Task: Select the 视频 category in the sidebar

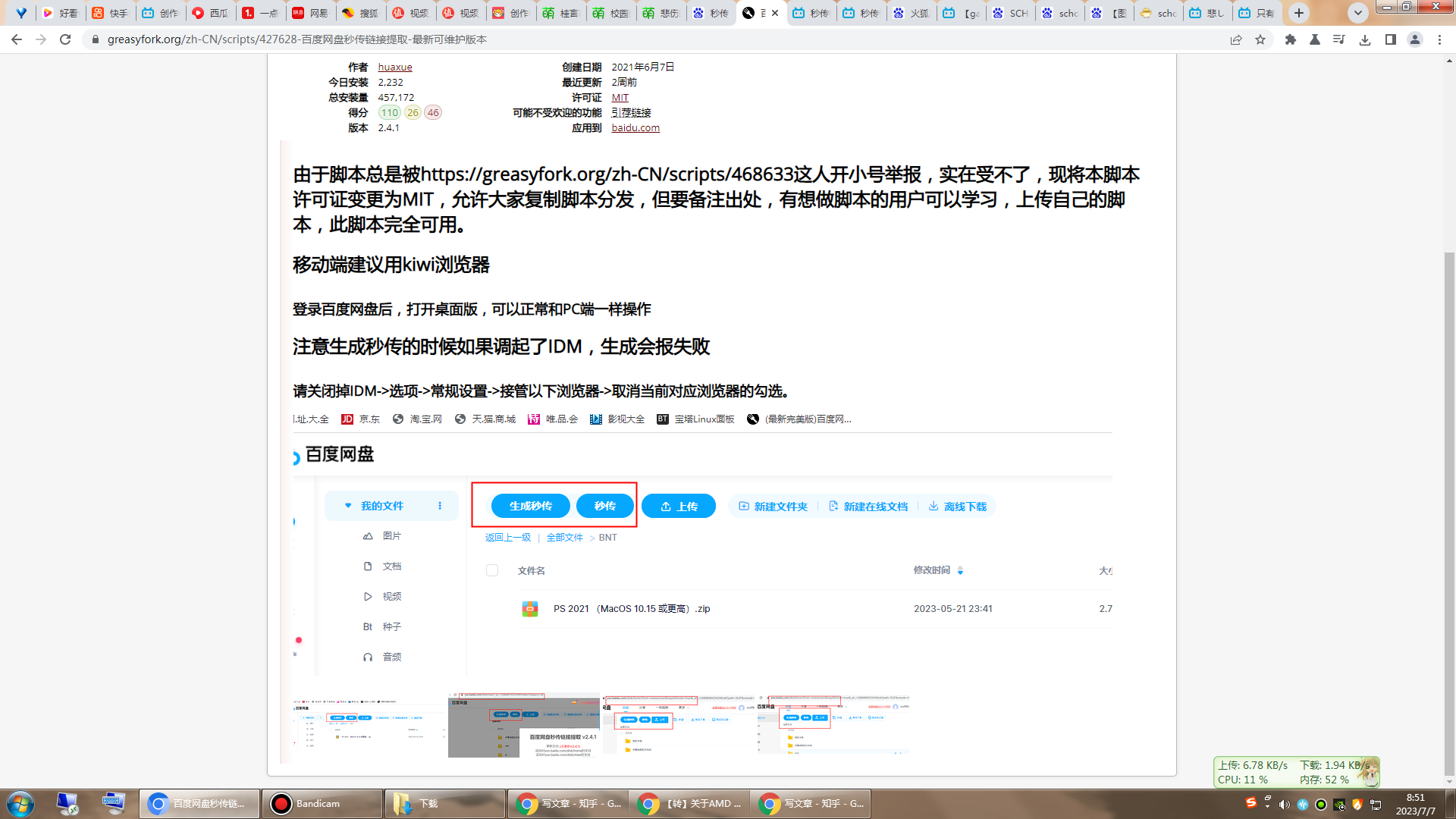Action: click(x=391, y=596)
